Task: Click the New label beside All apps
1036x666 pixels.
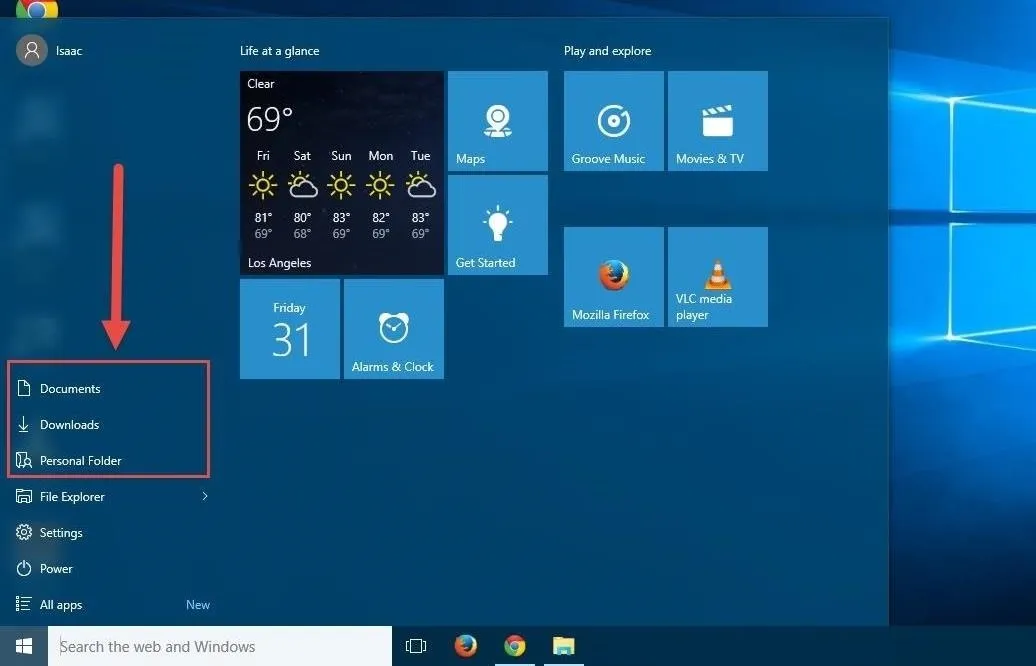Action: coord(198,605)
